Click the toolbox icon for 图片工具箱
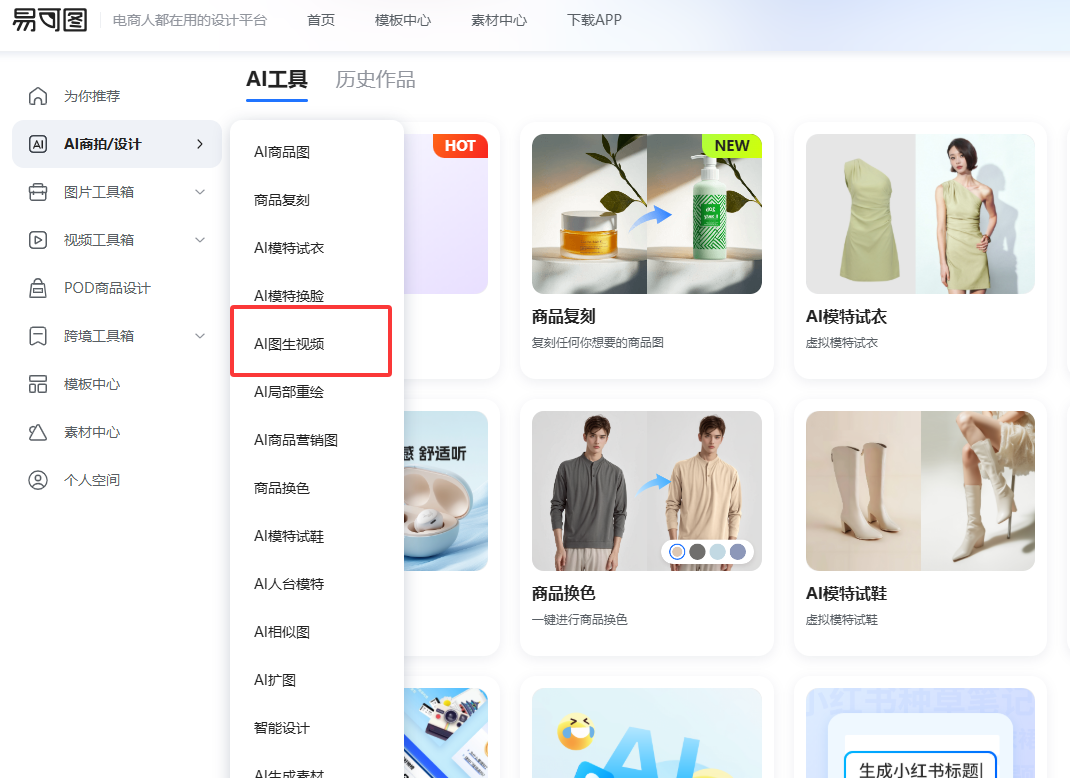This screenshot has width=1070, height=778. [38, 192]
